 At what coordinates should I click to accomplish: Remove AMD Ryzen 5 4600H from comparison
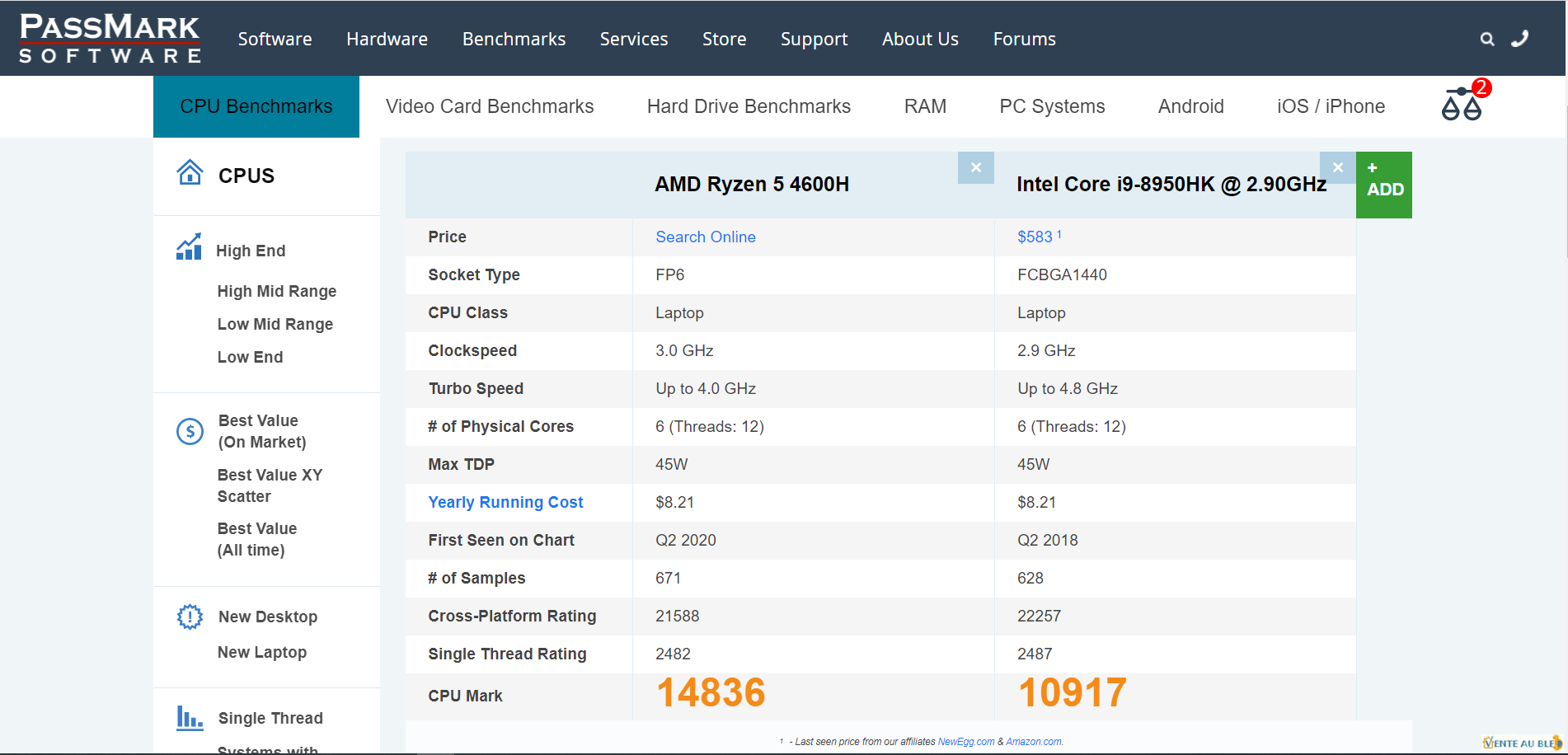point(976,167)
